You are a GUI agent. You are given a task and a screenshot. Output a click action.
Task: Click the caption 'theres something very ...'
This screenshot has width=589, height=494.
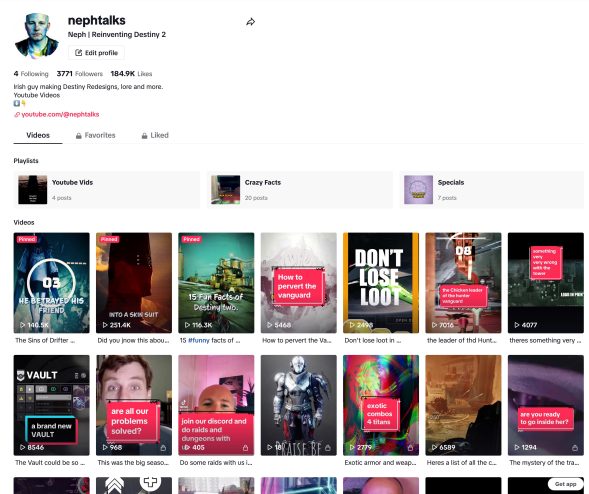pyautogui.click(x=545, y=340)
